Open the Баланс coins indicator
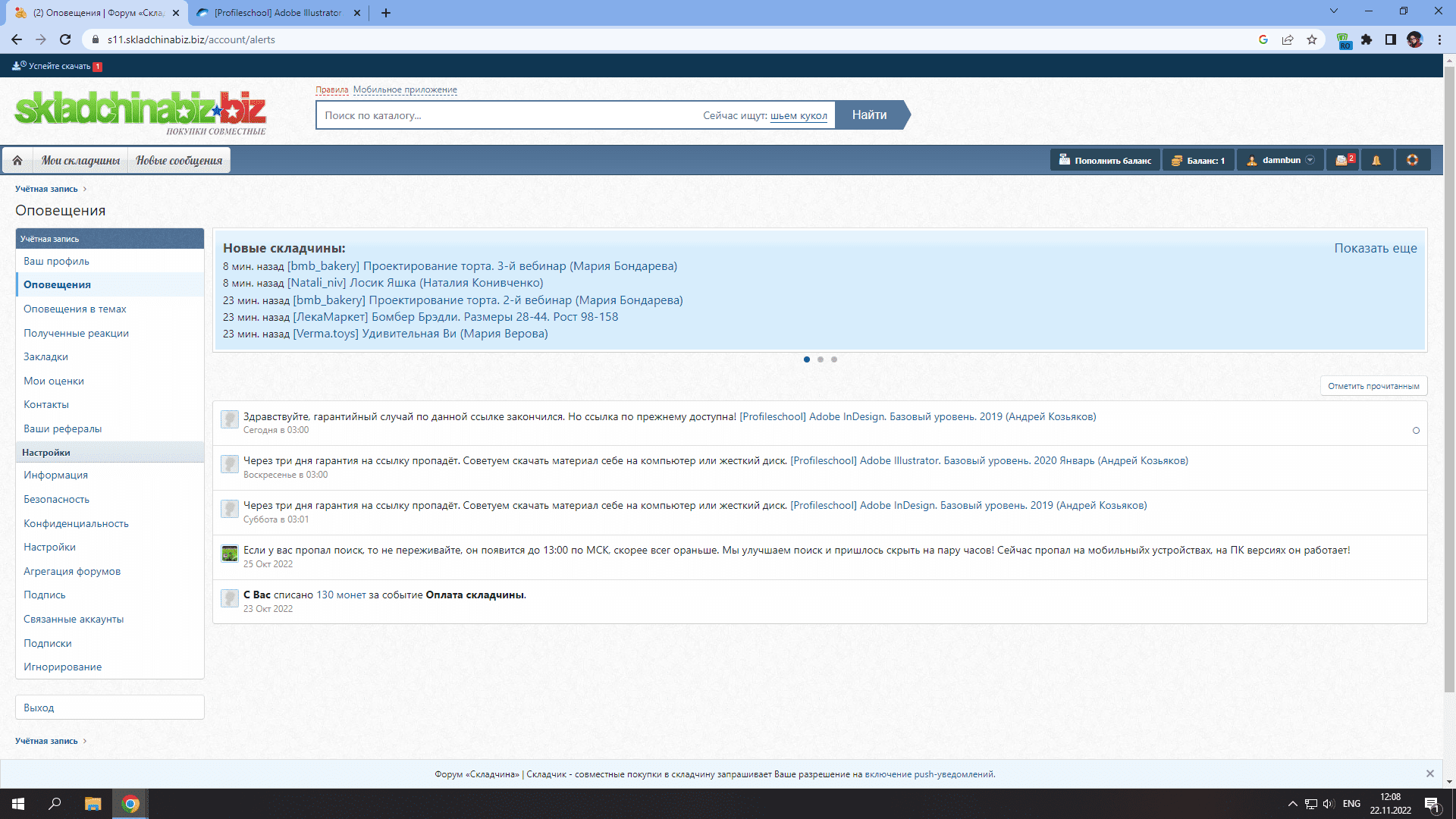 coord(1198,160)
